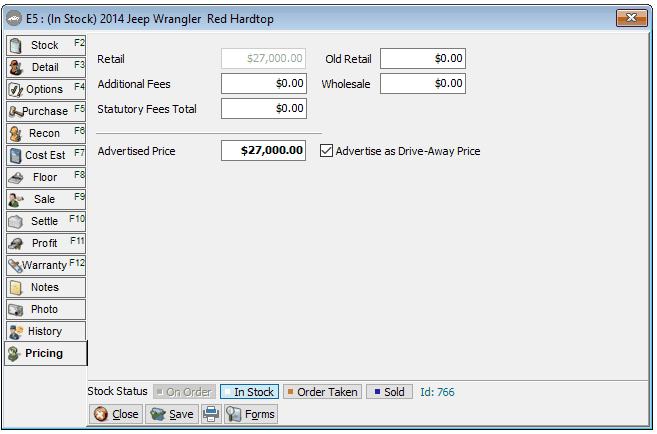
Task: Click the Options tab checkmark icon
Action: [x=16, y=90]
